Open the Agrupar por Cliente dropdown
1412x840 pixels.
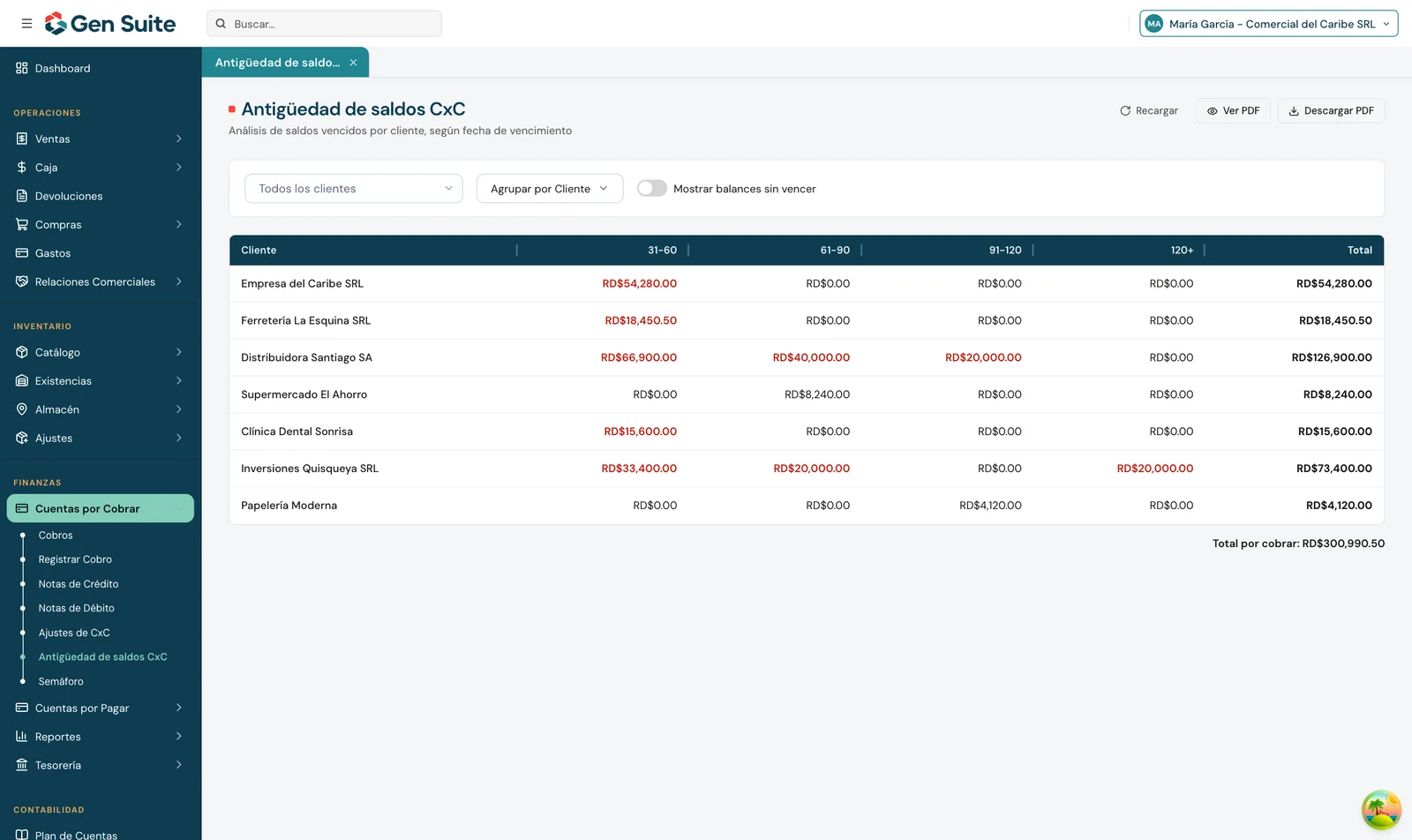coord(550,188)
